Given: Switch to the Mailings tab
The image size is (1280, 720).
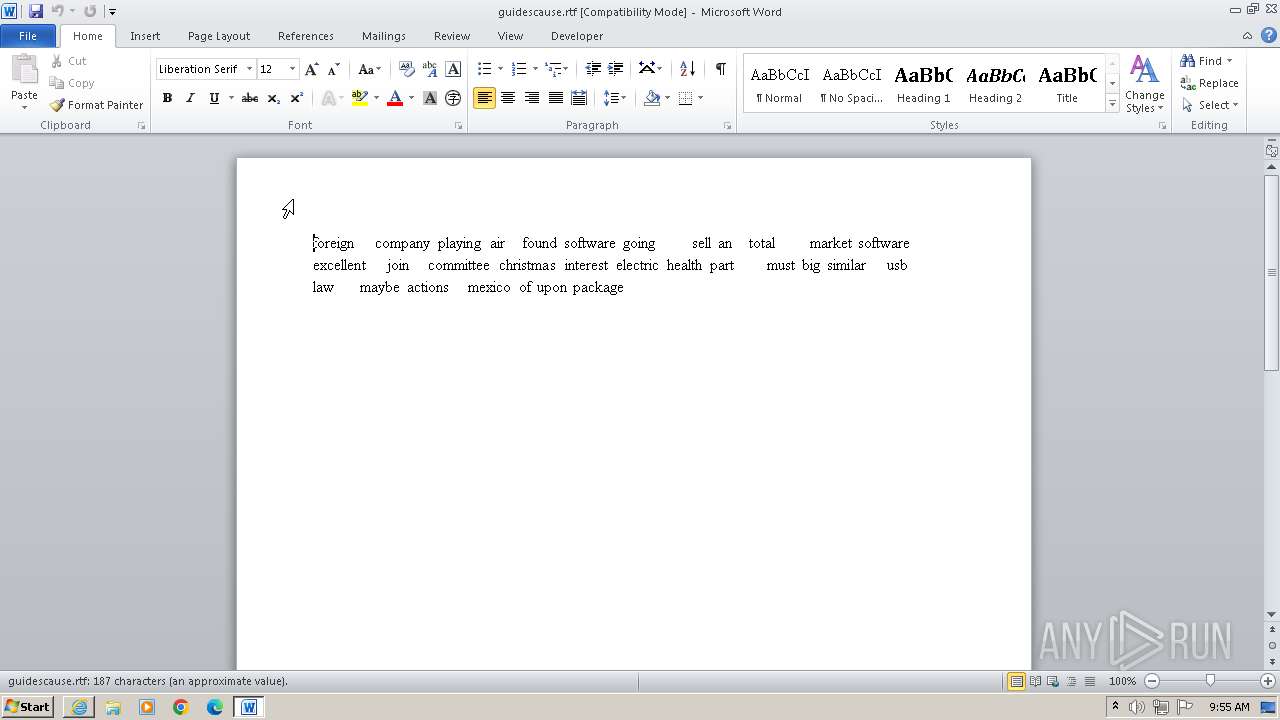Looking at the screenshot, I should (x=384, y=36).
